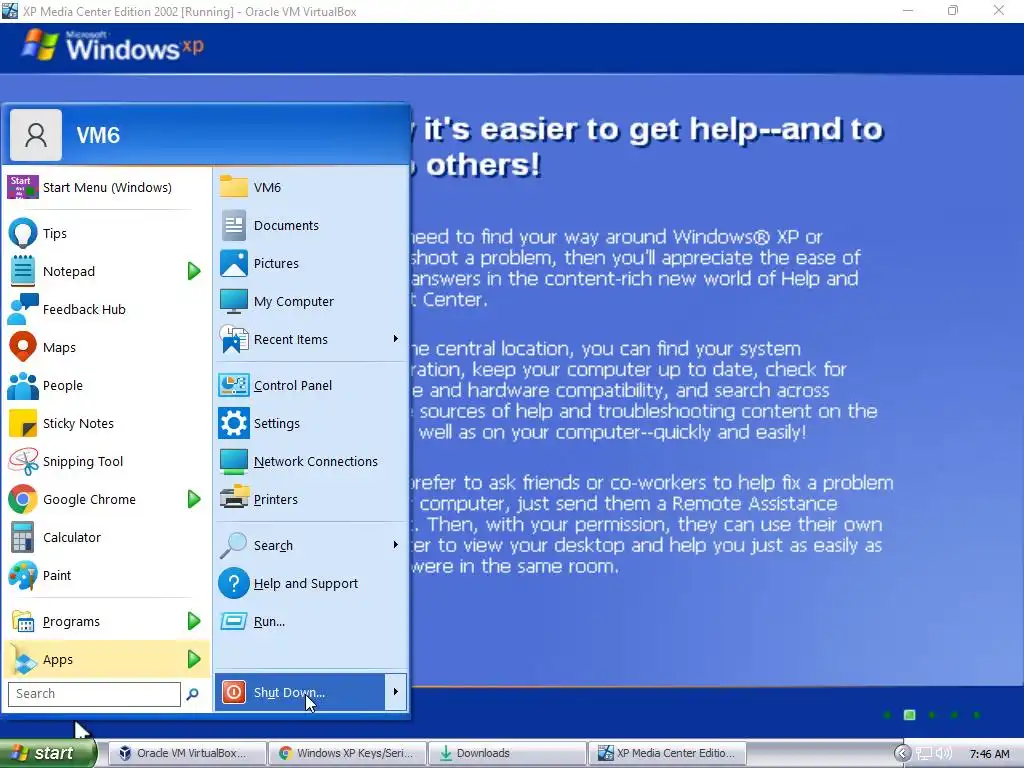Expand the Apps submenu arrow
This screenshot has width=1024, height=768.
click(194, 660)
